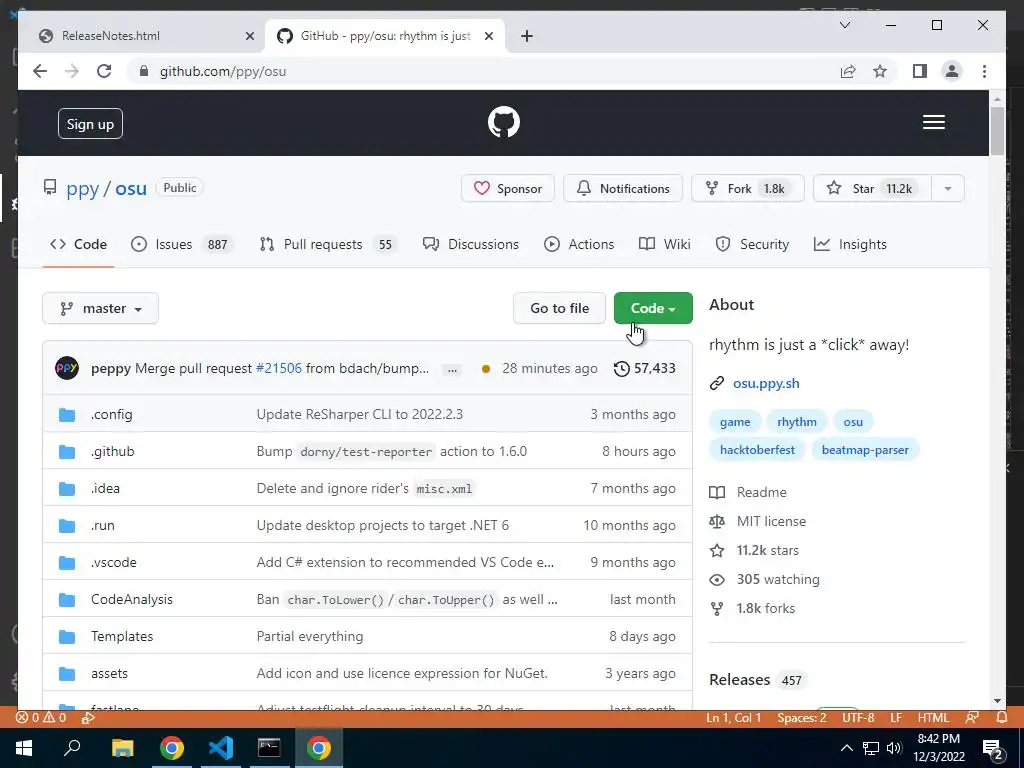Open the Actions tab
Screen dimensions: 1024x768
tap(579, 244)
